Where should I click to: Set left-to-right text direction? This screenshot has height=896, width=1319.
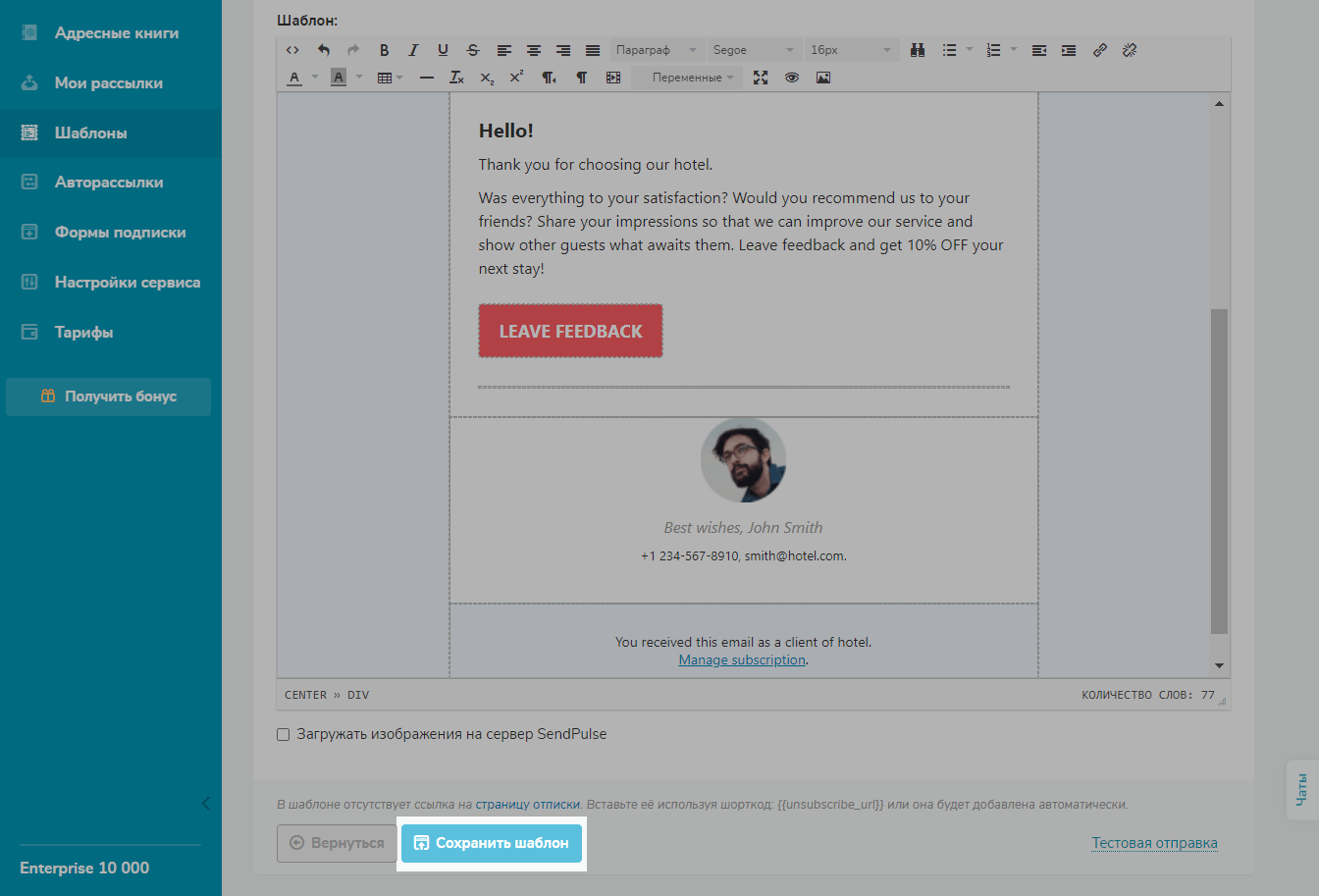[581, 78]
